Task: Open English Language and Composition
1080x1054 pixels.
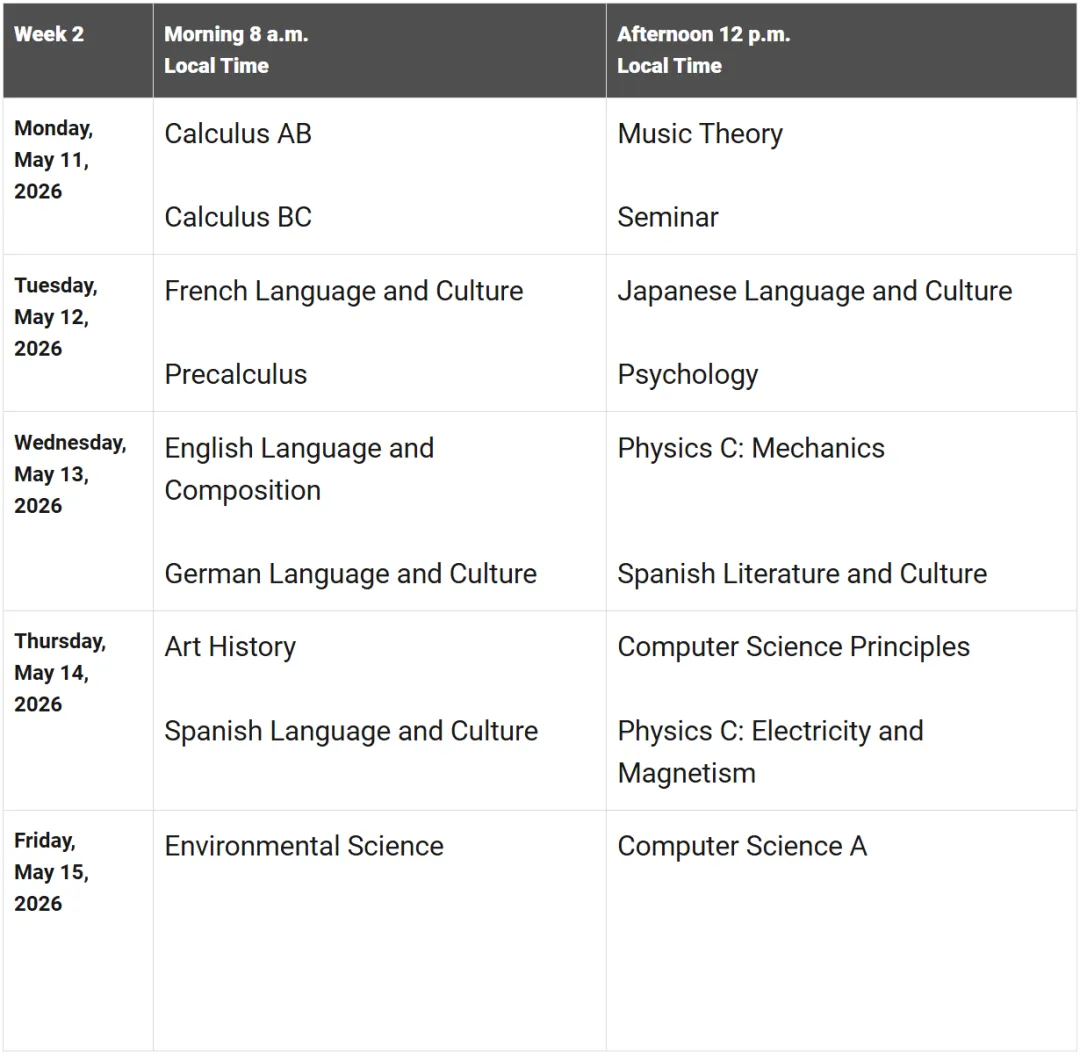Action: (299, 469)
